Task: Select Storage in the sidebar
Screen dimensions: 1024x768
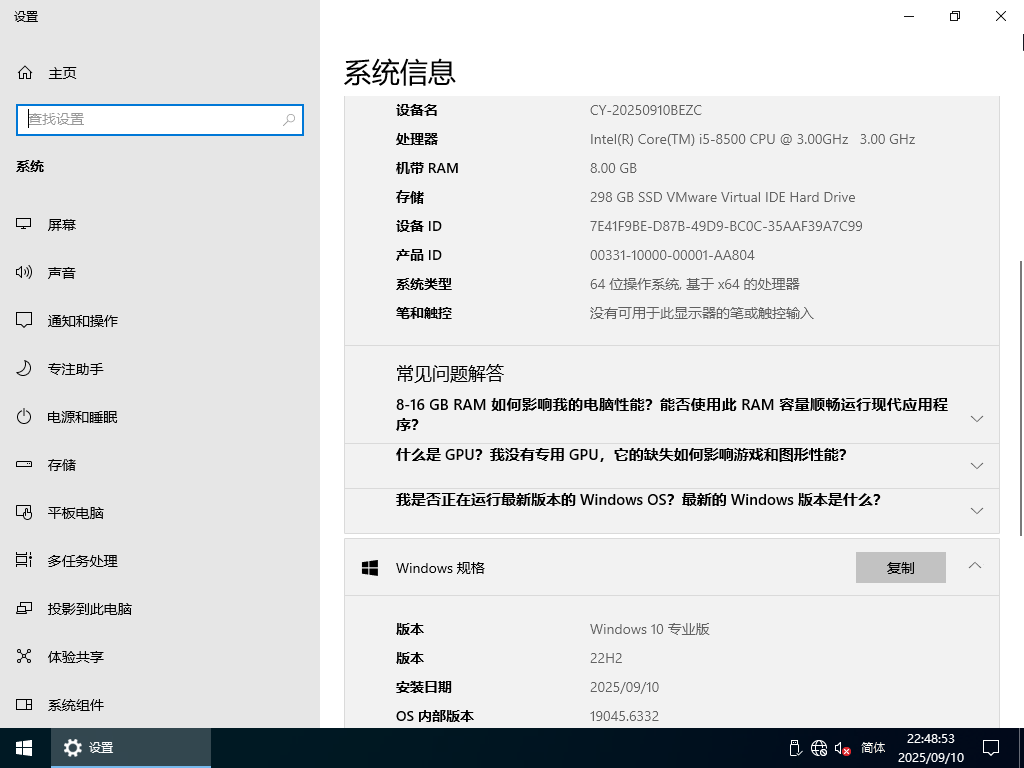Action: [61, 465]
